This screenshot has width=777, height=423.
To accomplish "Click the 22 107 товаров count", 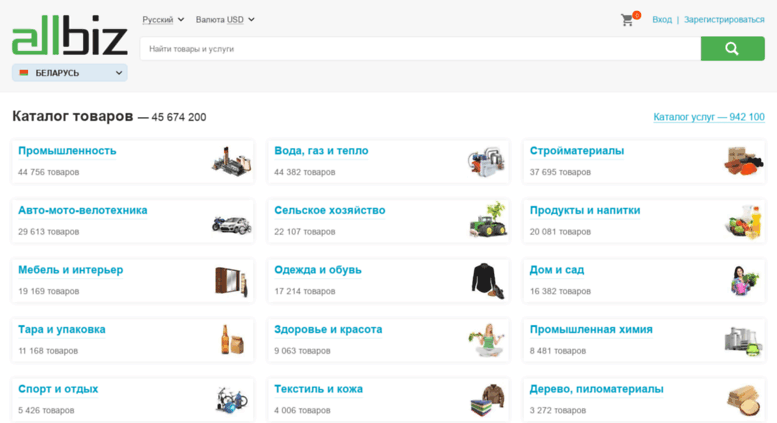I will point(305,232).
